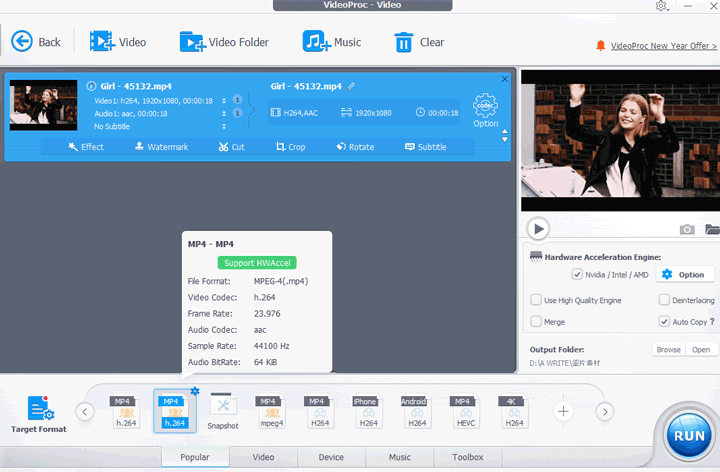
Task: Open the settings gear in title bar
Action: pyautogui.click(x=661, y=6)
